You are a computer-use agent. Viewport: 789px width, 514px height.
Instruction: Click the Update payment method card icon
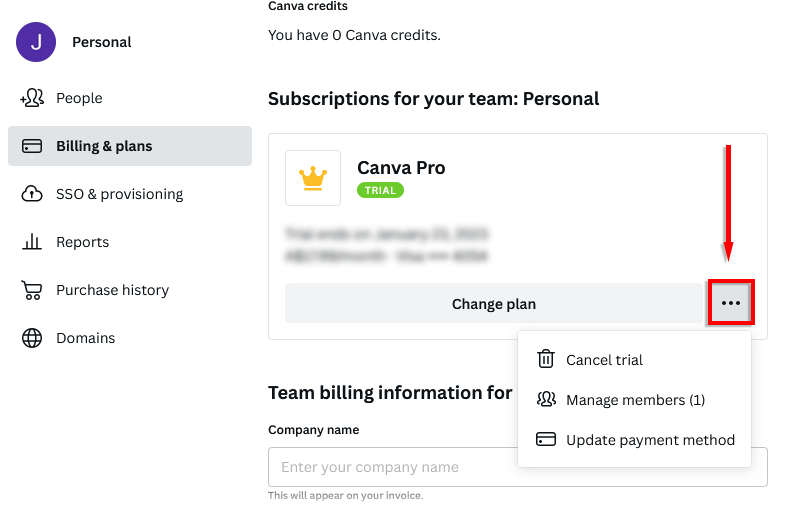coord(546,440)
